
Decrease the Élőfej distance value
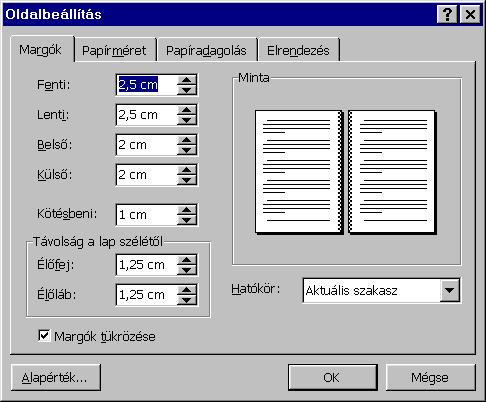pyautogui.click(x=187, y=270)
